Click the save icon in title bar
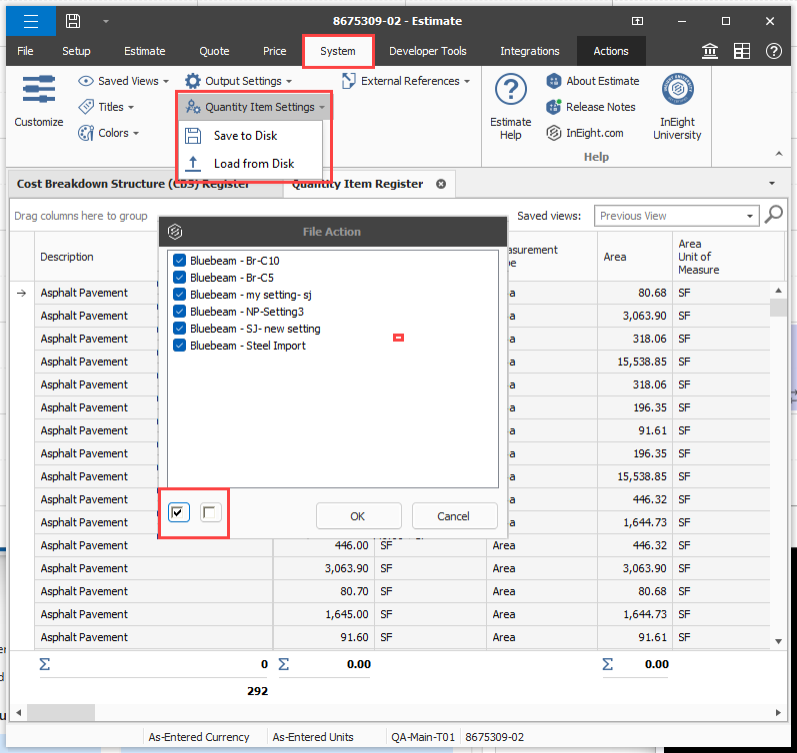Viewport: 797px width, 753px height. [73, 21]
